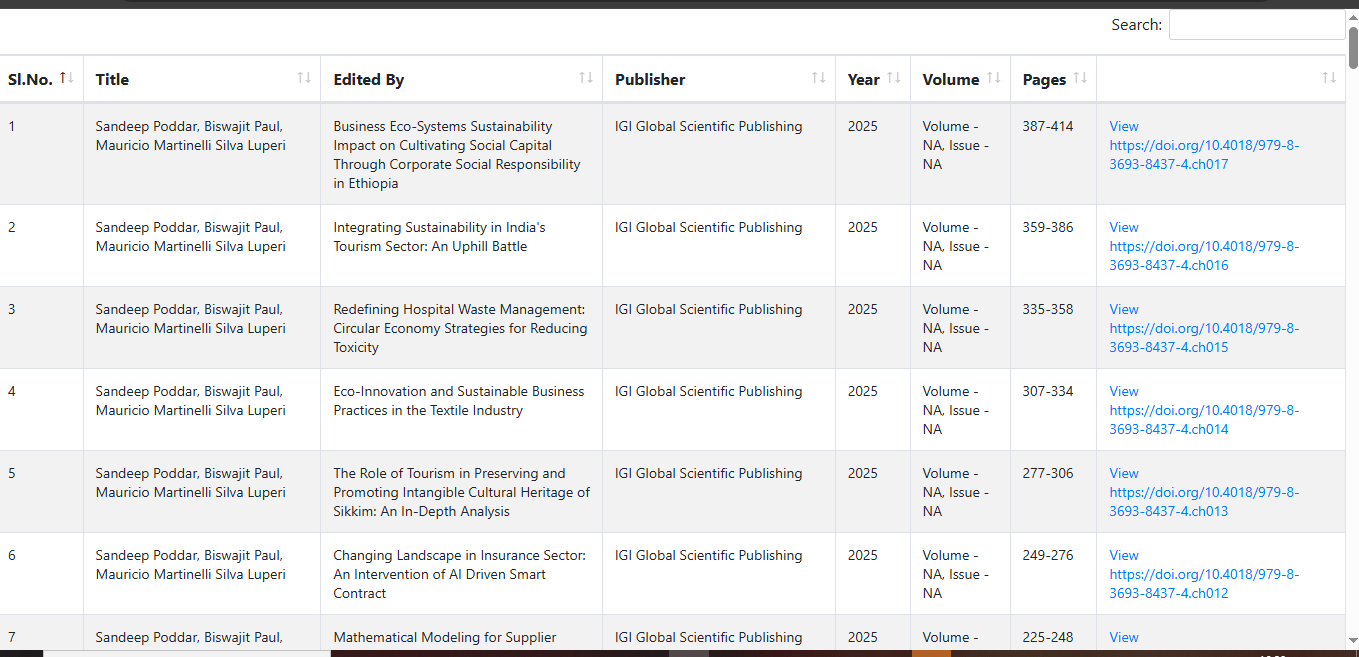The image size is (1359, 657).
Task: Open the doi link ending ch014
Action: (1204, 420)
